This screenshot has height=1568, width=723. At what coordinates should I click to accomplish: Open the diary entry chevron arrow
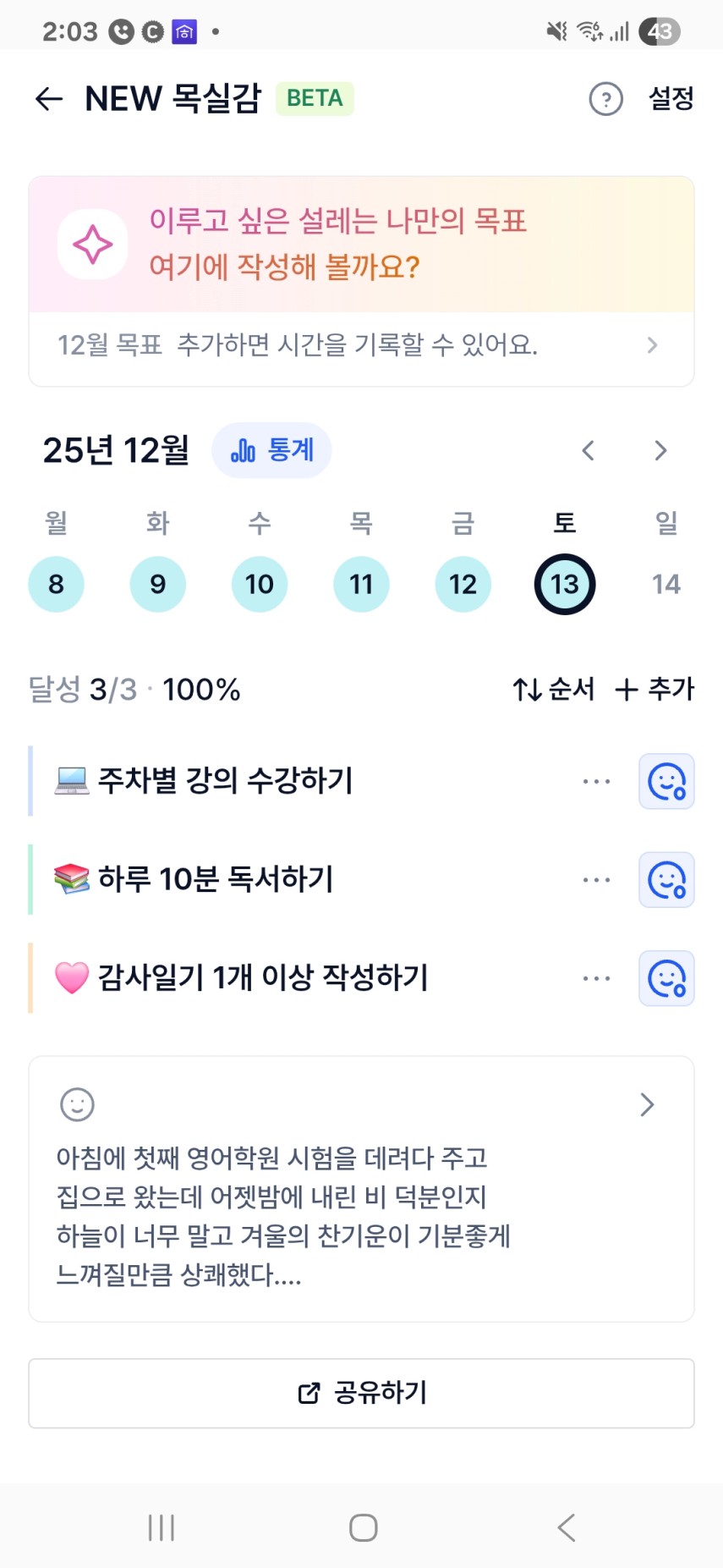pyautogui.click(x=647, y=1104)
